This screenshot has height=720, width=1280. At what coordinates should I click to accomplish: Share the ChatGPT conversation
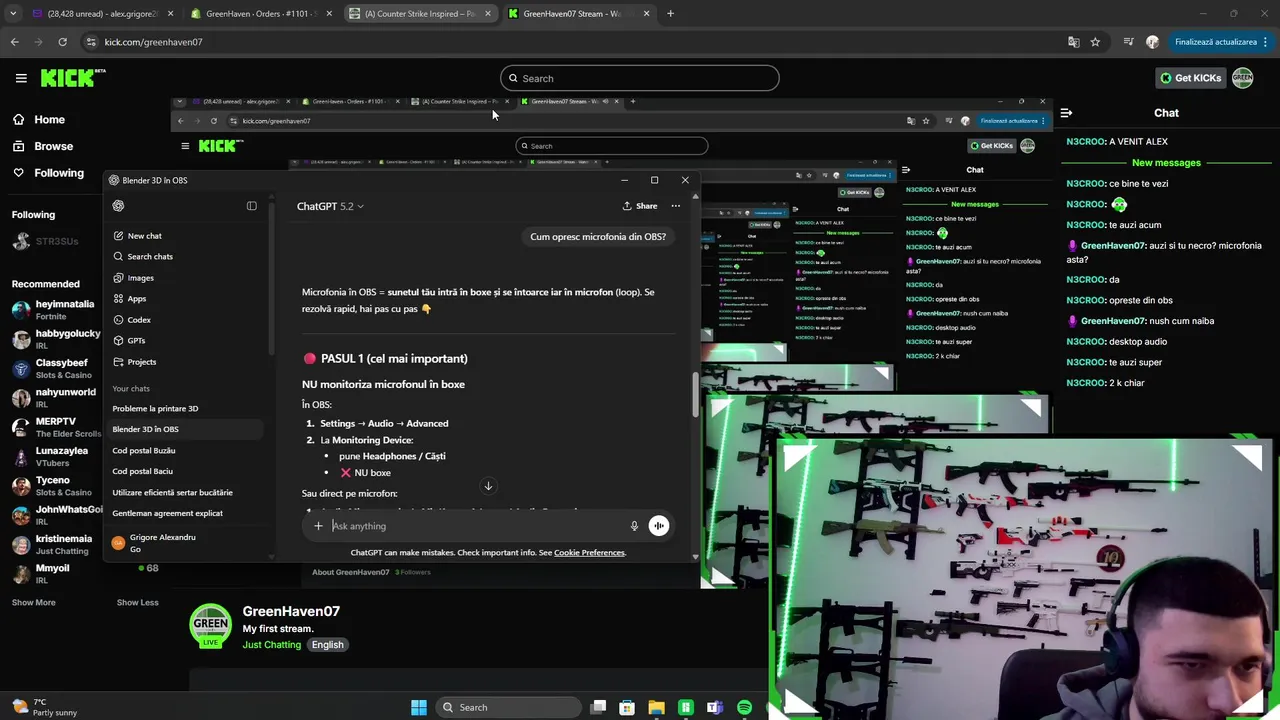[640, 206]
